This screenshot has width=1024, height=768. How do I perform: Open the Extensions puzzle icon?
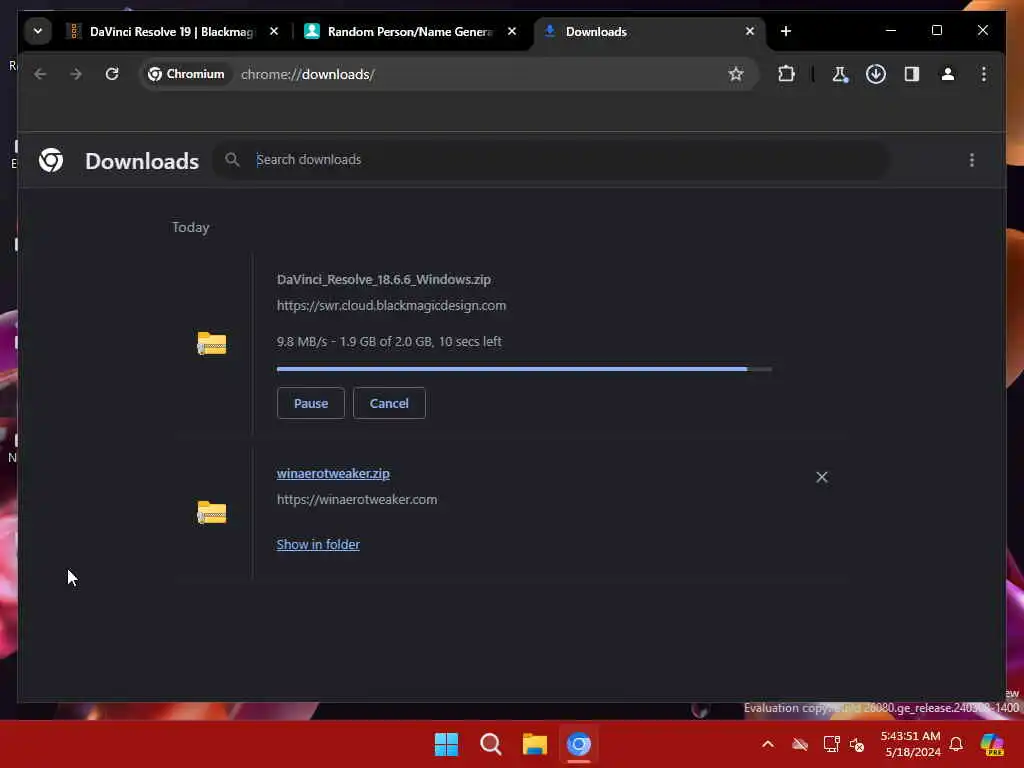786,74
